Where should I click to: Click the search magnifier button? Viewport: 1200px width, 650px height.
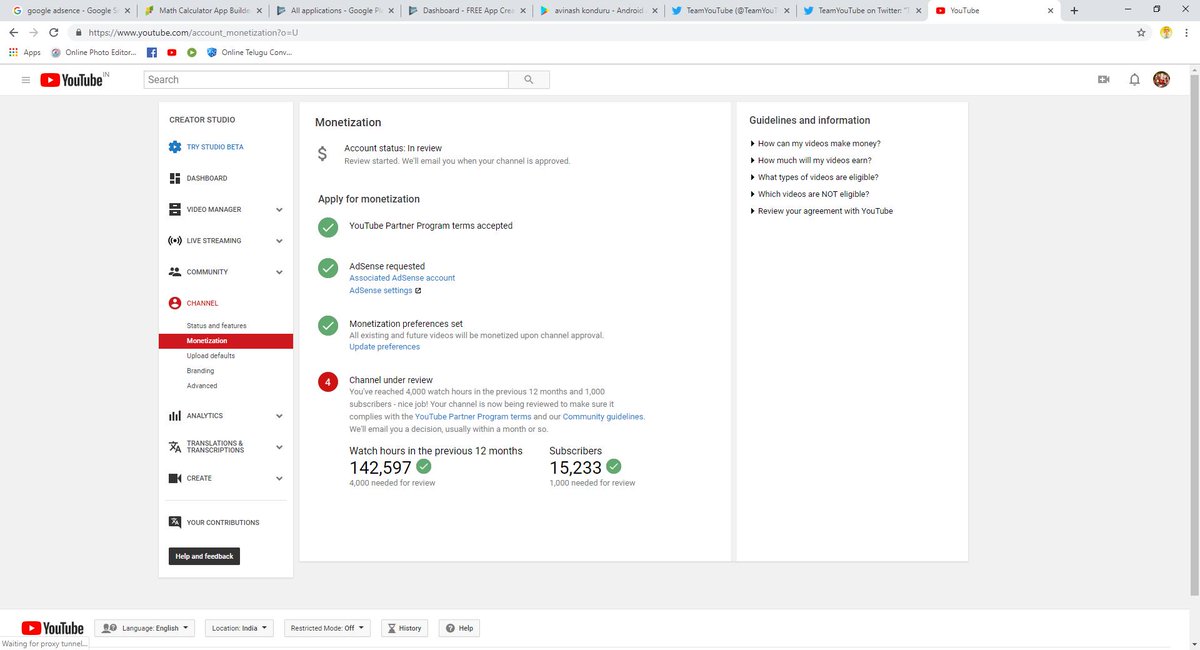click(x=528, y=80)
